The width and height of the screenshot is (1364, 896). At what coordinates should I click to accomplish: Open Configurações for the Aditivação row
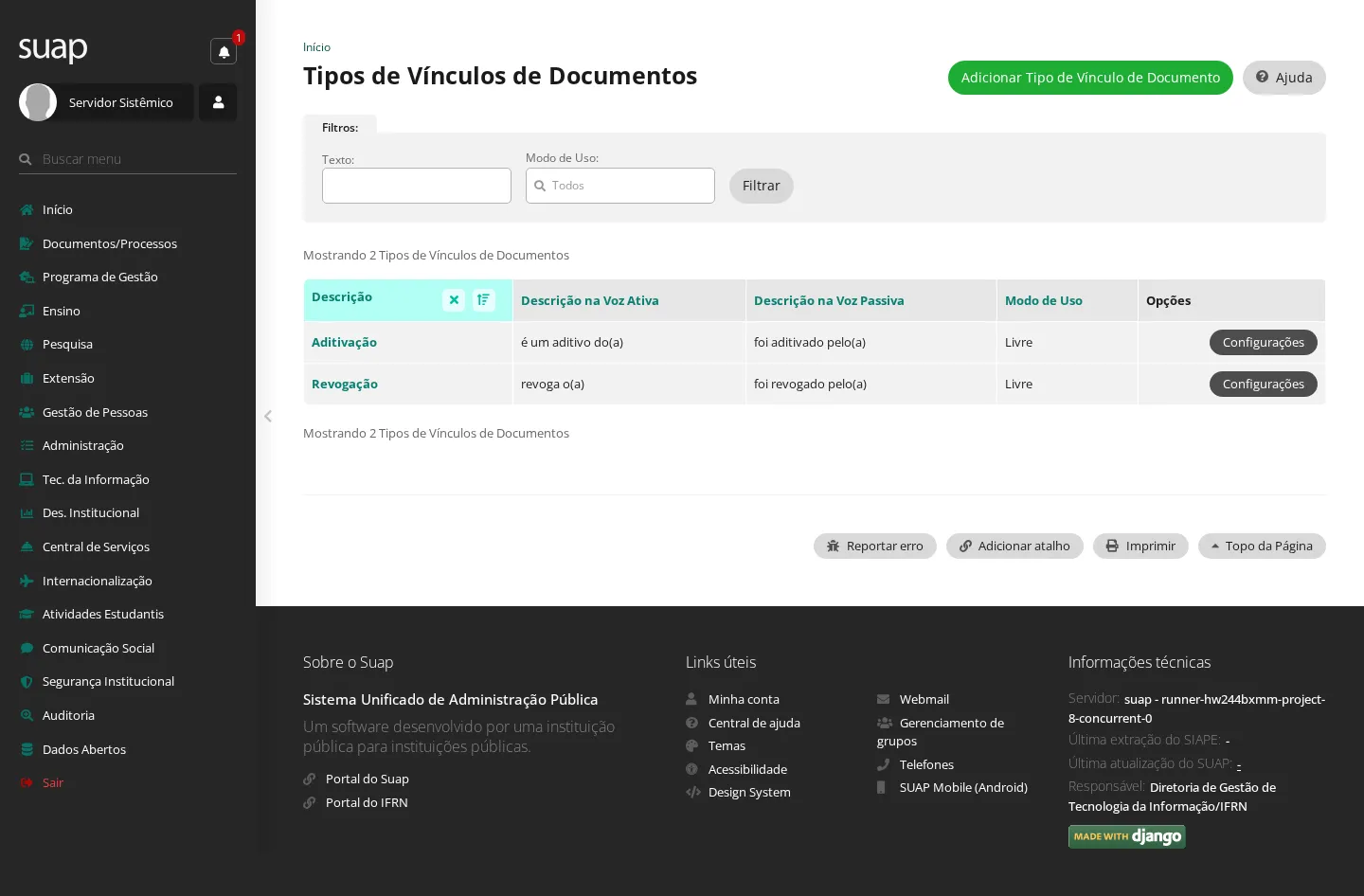point(1264,342)
